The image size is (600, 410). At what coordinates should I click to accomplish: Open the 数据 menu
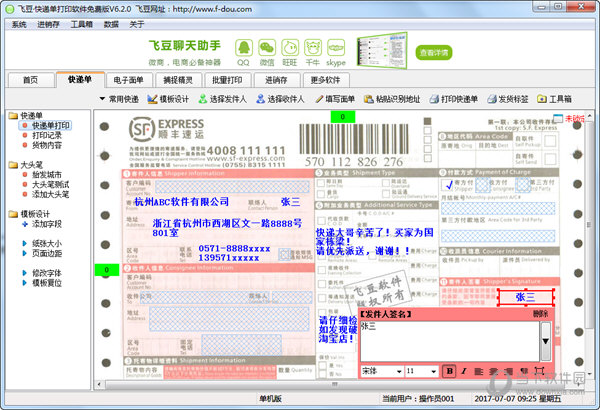[111, 25]
